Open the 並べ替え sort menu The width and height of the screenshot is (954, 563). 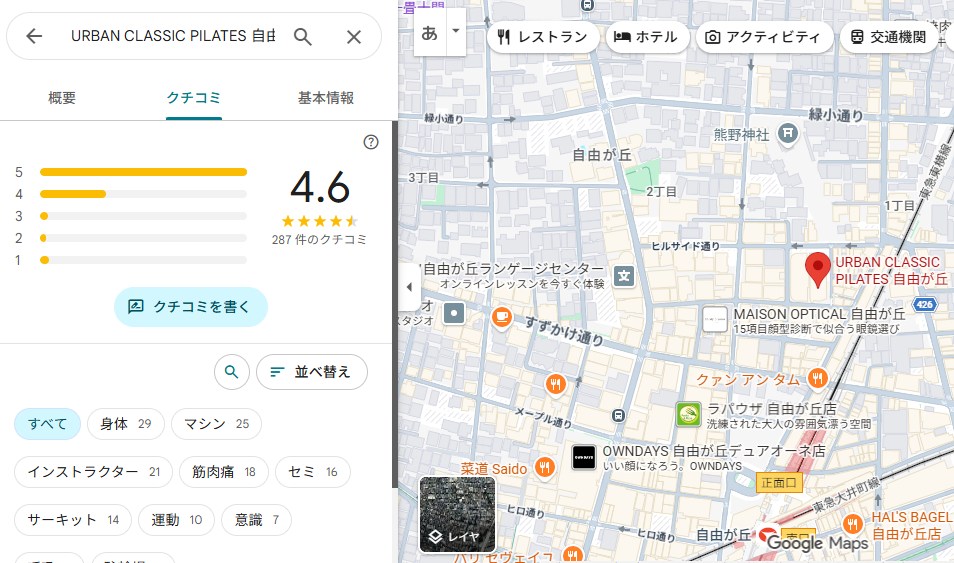click(x=312, y=372)
